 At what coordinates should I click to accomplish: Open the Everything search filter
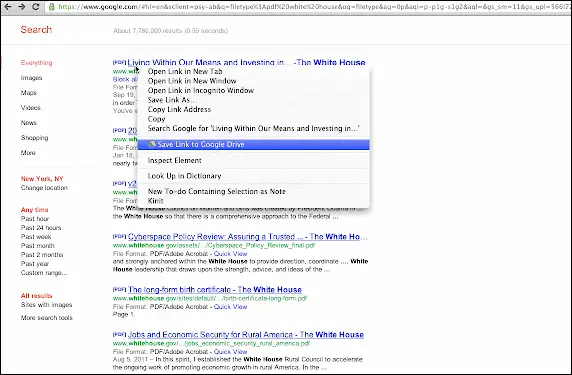pyautogui.click(x=36, y=63)
